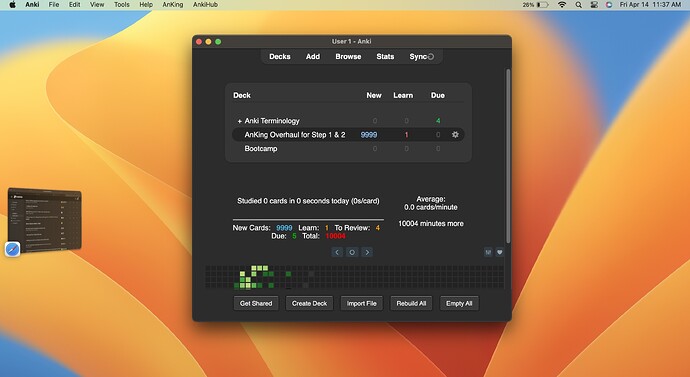The image size is (690, 377).
Task: Click the 'Average: 0.0 cards/minute' text
Action: tap(431, 203)
